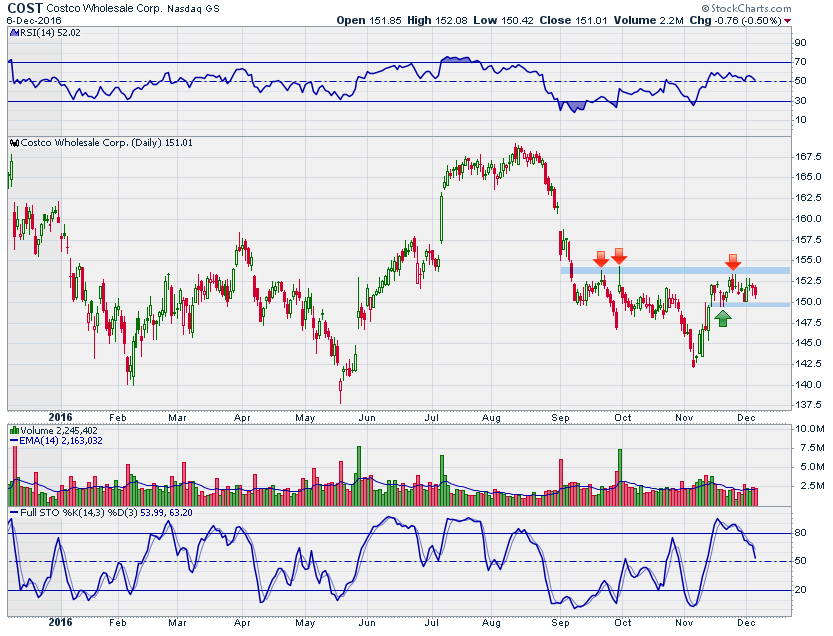Click the 7.5M volume axis label
833x636 pixels.
coord(812,448)
